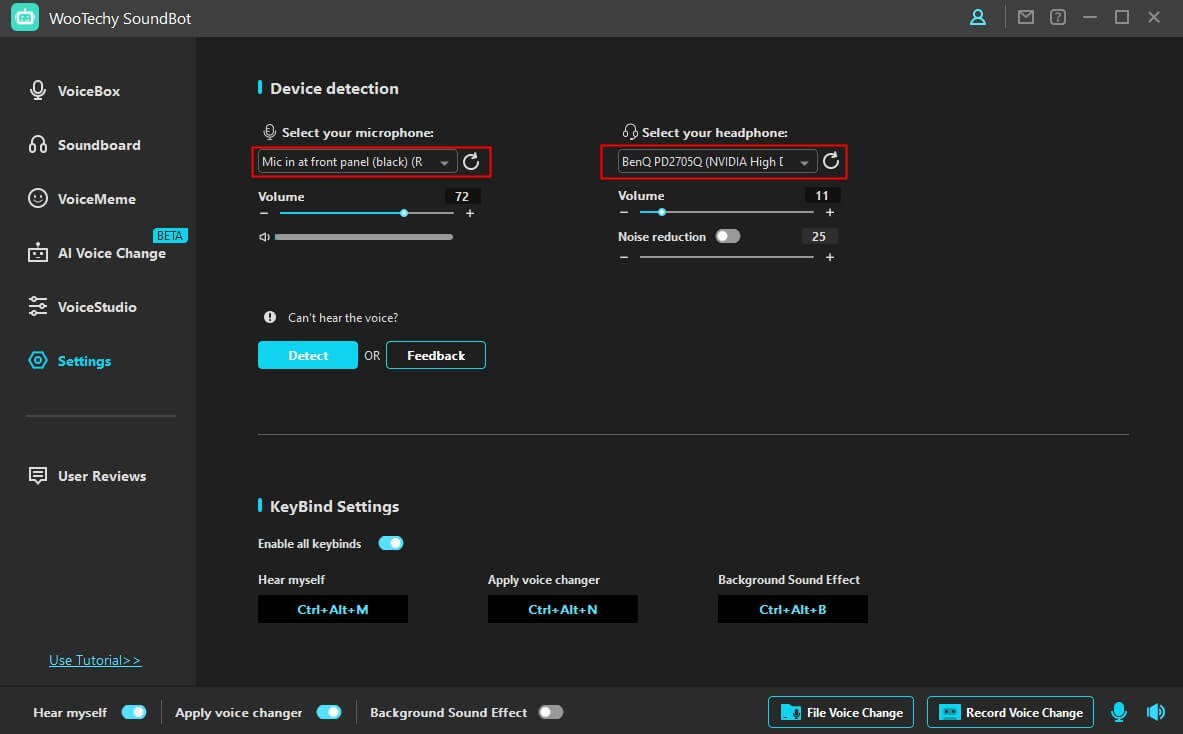The width and height of the screenshot is (1183, 734).
Task: Edit Apply voice changer keybind Ctrl+Alt+N
Action: [x=563, y=610]
